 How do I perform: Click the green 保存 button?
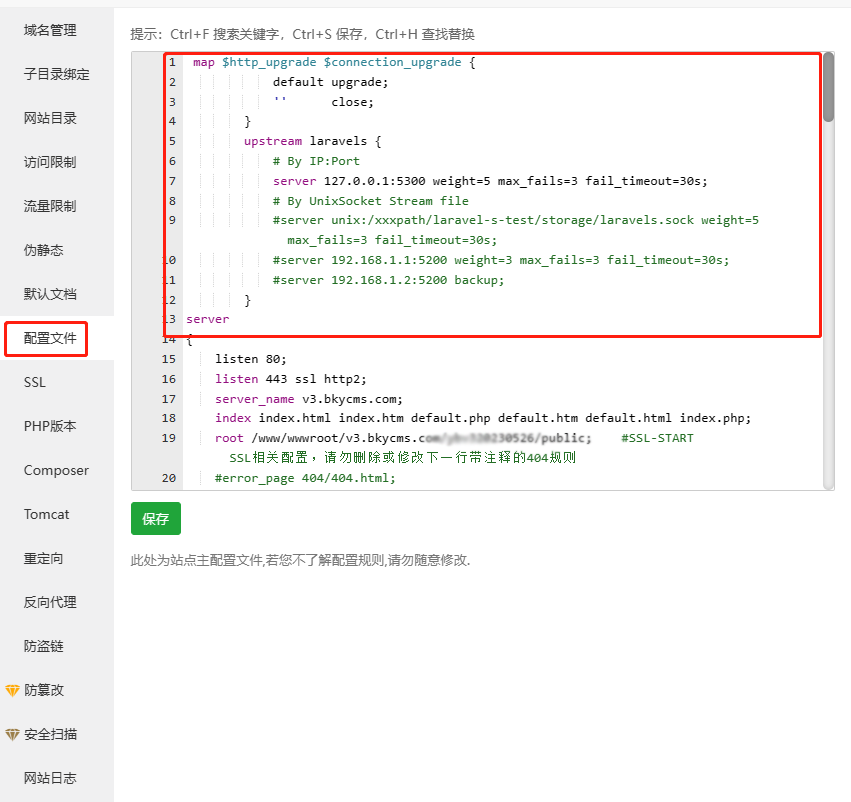(x=156, y=519)
